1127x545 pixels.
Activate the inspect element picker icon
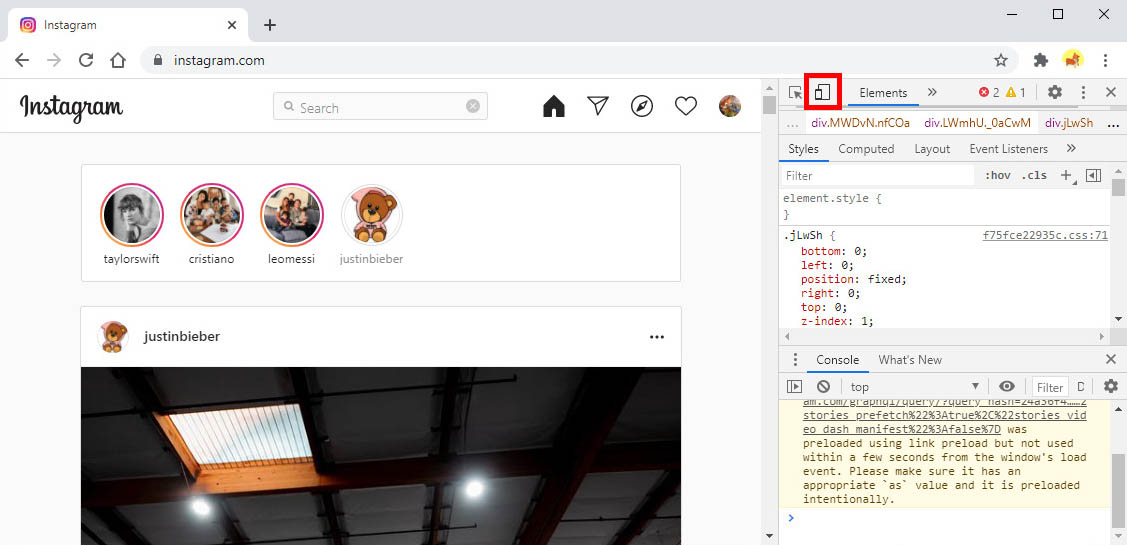pyautogui.click(x=795, y=93)
